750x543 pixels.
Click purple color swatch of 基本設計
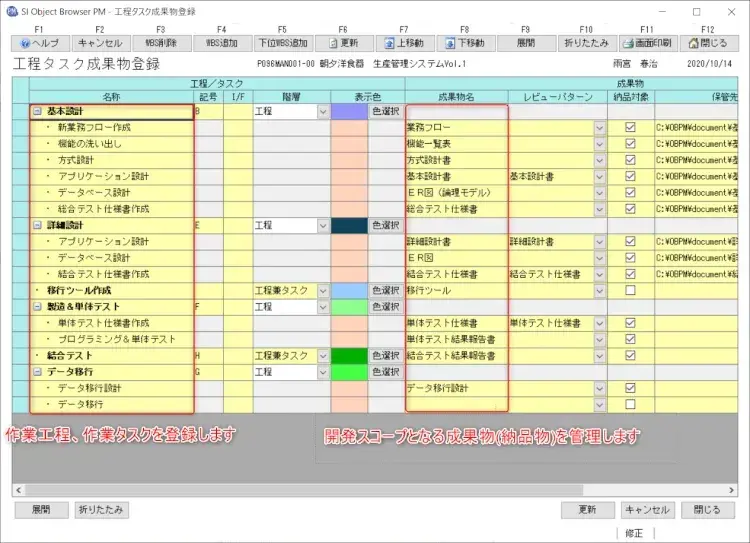click(x=349, y=111)
